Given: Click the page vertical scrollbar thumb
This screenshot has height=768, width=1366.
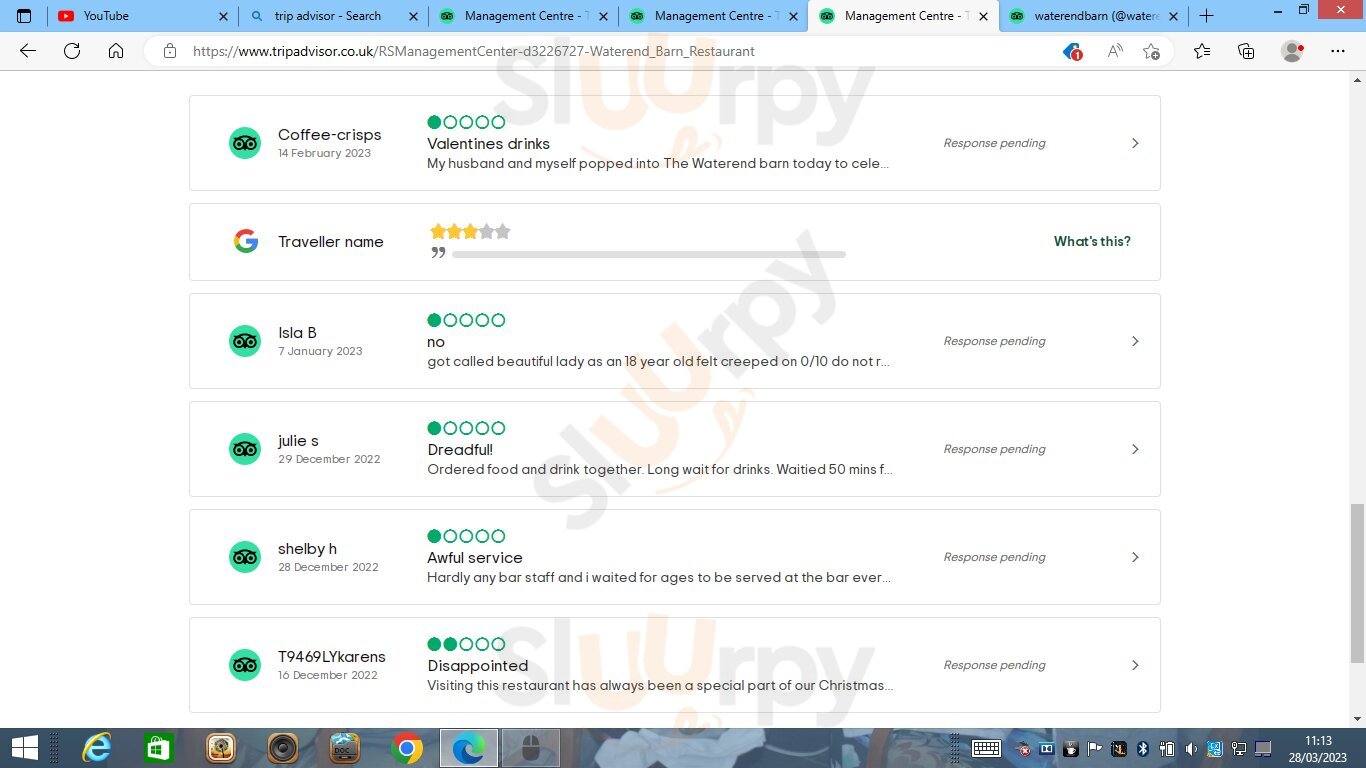Looking at the screenshot, I should coord(1357,583).
